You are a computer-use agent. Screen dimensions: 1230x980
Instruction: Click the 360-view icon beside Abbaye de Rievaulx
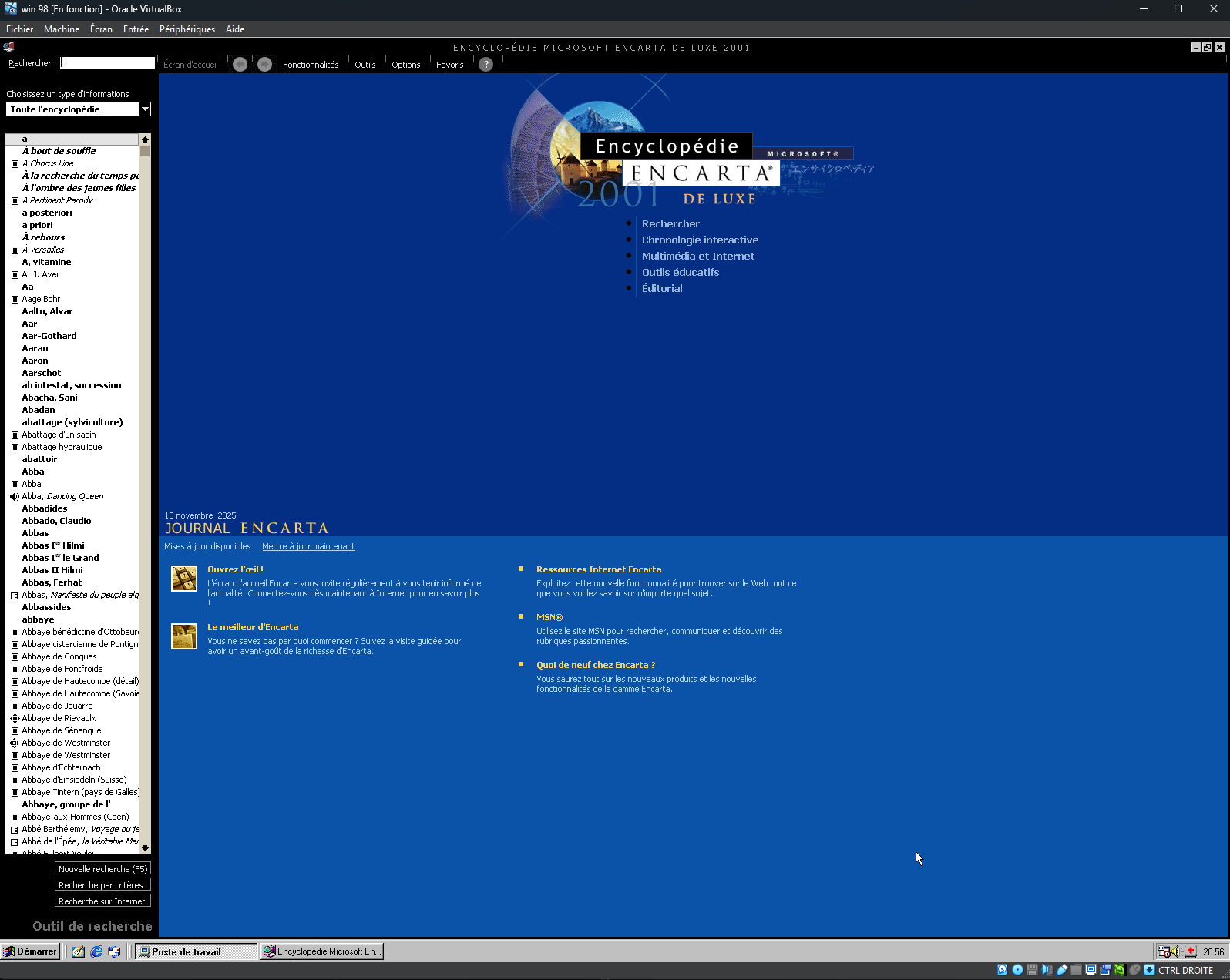coord(15,719)
